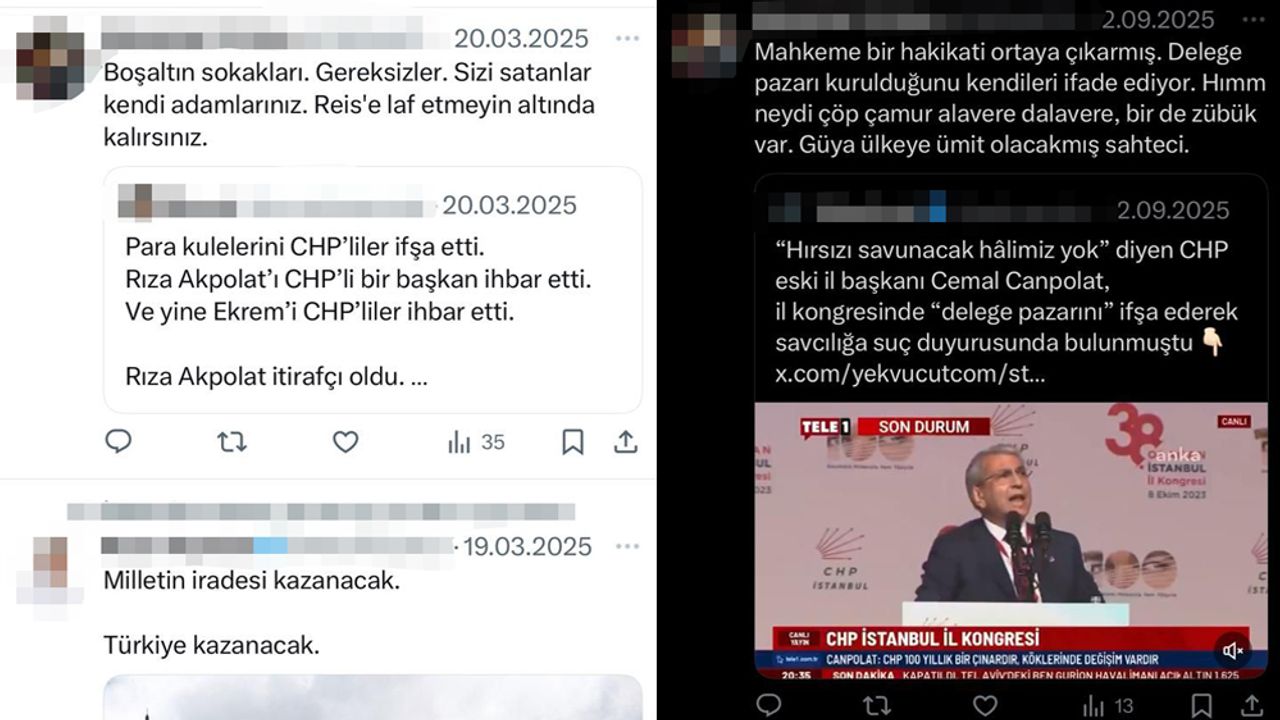Share the 20.03.2025 tweet
Screen dimensions: 1280x720
[625, 441]
